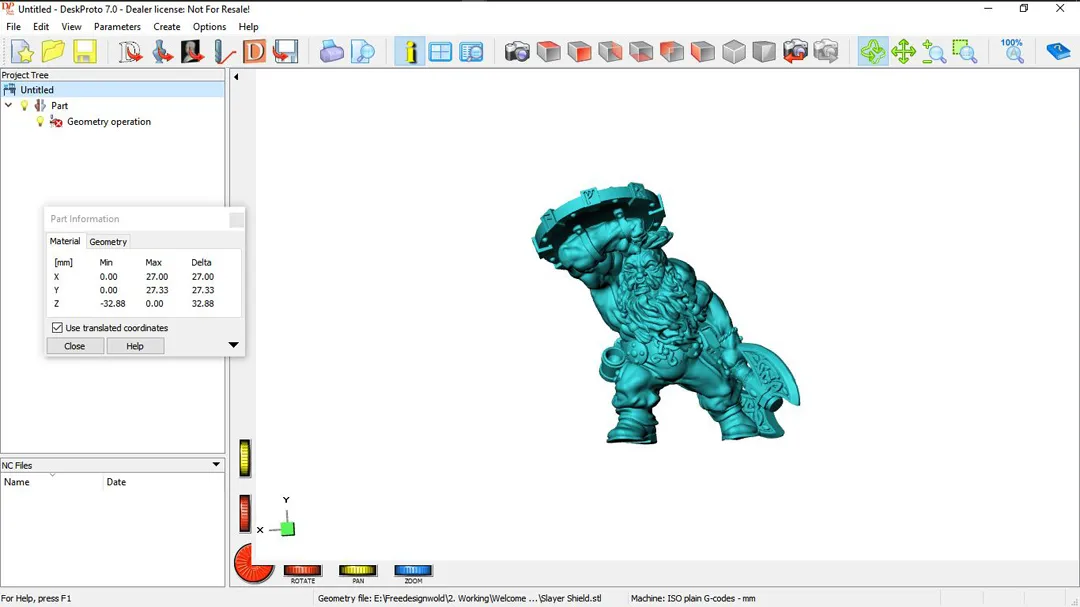The height and width of the screenshot is (607, 1080).
Task: Select Geometry operation in the tree
Action: point(109,121)
